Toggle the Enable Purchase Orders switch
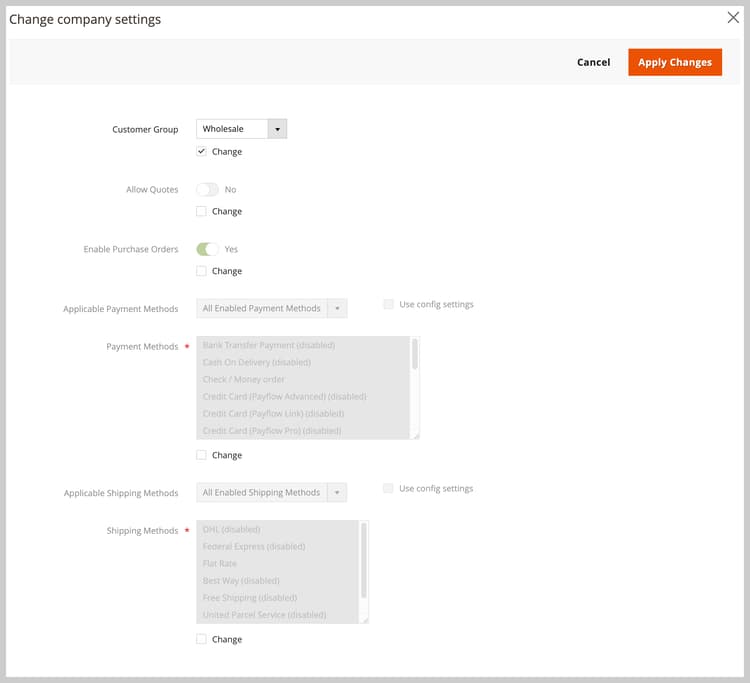 (x=207, y=249)
